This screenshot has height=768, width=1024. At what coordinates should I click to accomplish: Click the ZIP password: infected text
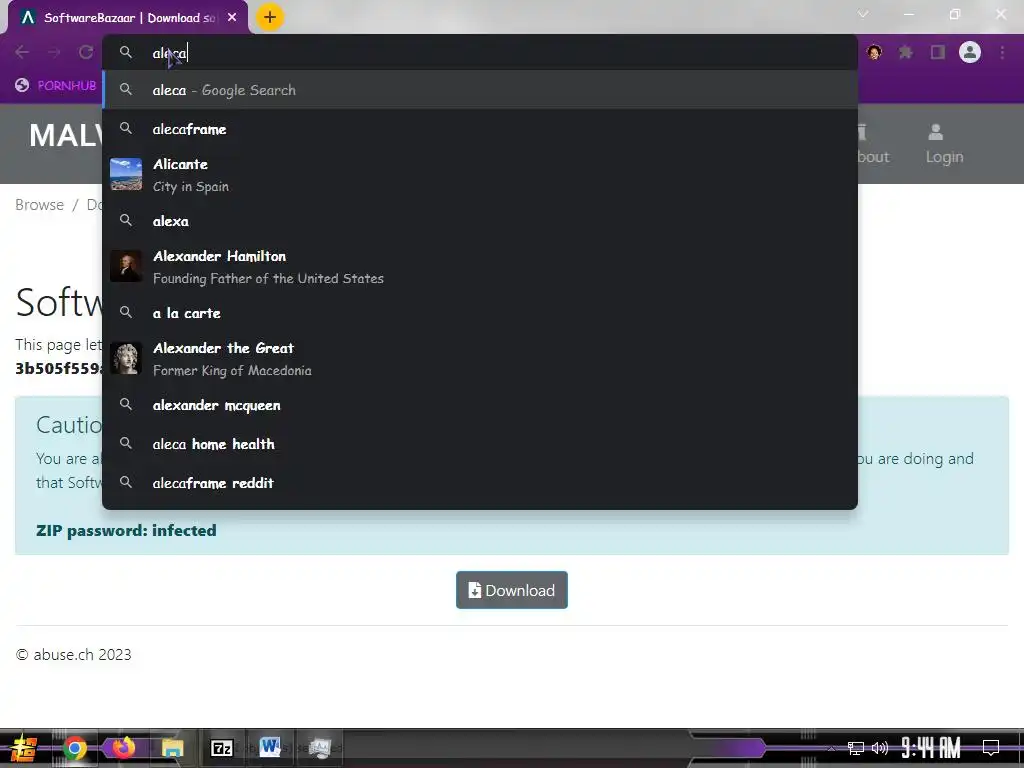(x=126, y=530)
